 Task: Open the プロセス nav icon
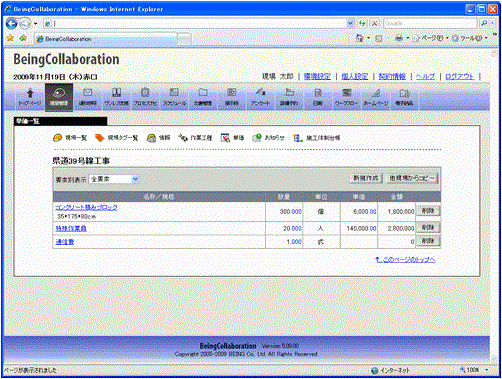coord(145,97)
